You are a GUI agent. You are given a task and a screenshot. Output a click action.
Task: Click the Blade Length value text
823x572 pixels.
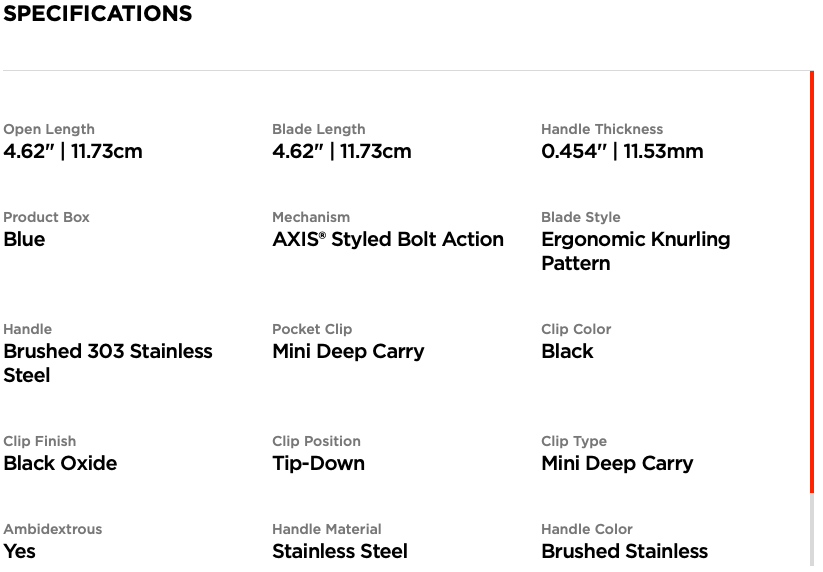click(342, 152)
